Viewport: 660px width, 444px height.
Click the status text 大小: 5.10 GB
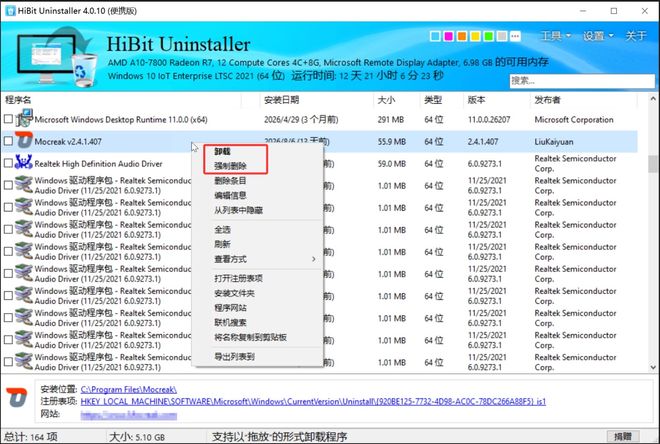(137, 437)
